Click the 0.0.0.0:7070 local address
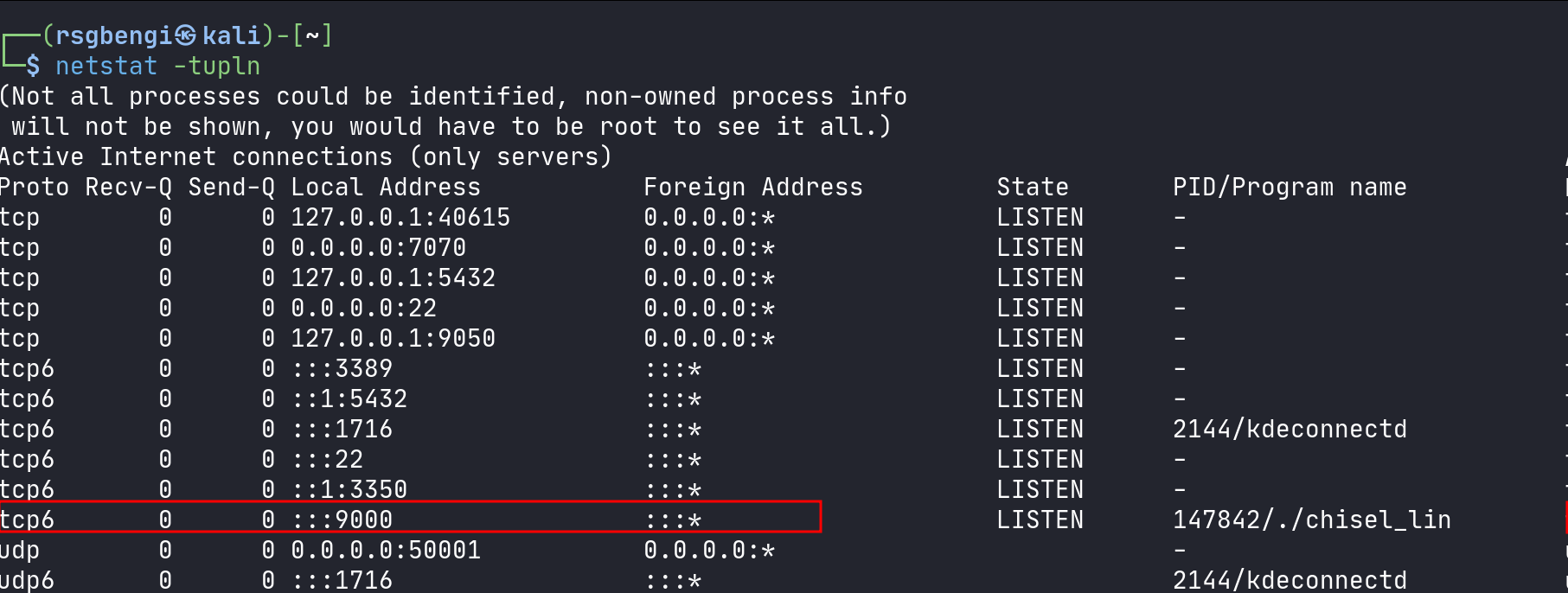This screenshot has width=1568, height=593. click(378, 247)
